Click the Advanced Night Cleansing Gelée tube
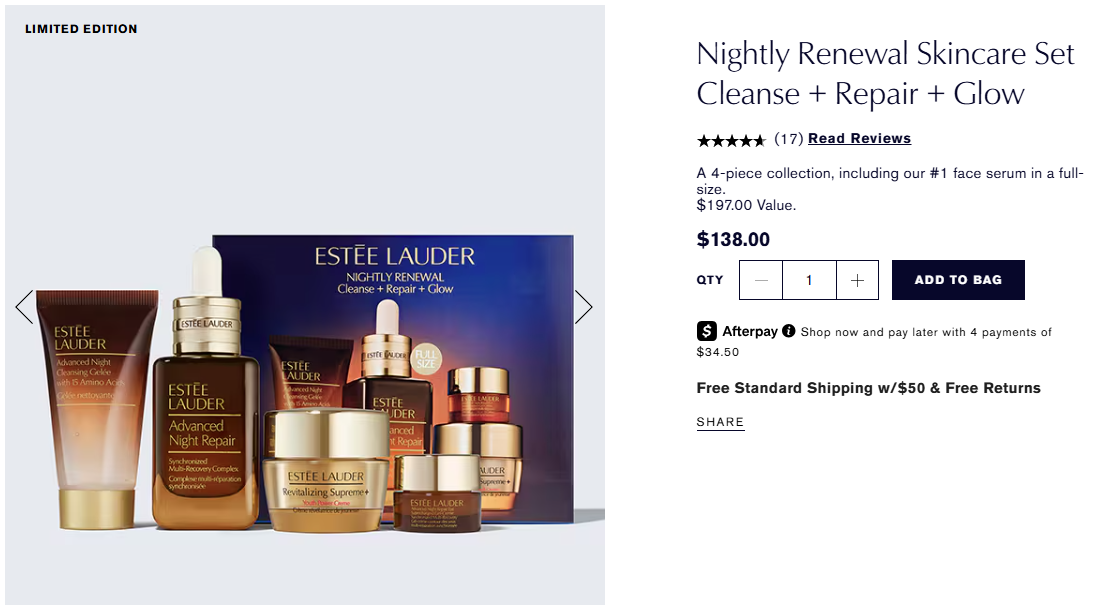This screenshot has height=616, width=1115. (x=97, y=409)
